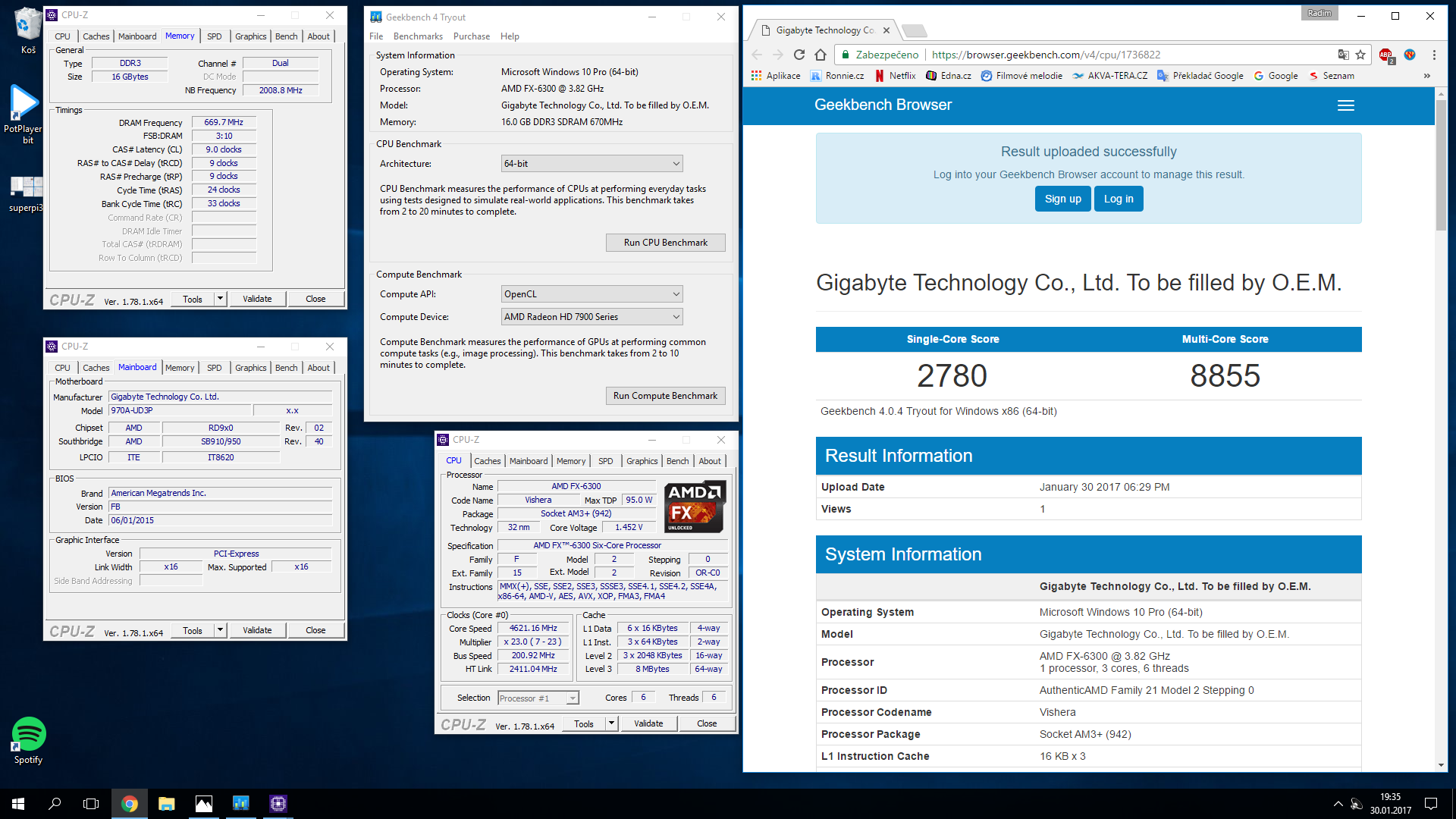Open the Compute API OpenCL dropdown
The height and width of the screenshot is (819, 1456).
point(591,294)
